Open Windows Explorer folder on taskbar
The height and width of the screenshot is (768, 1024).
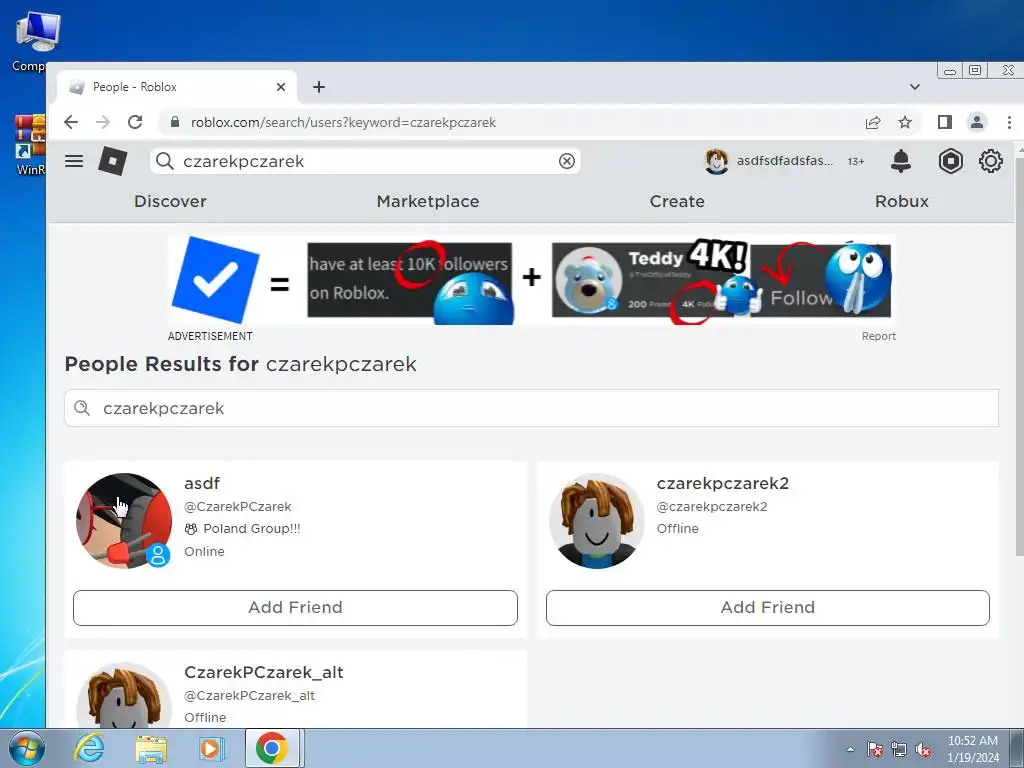151,748
